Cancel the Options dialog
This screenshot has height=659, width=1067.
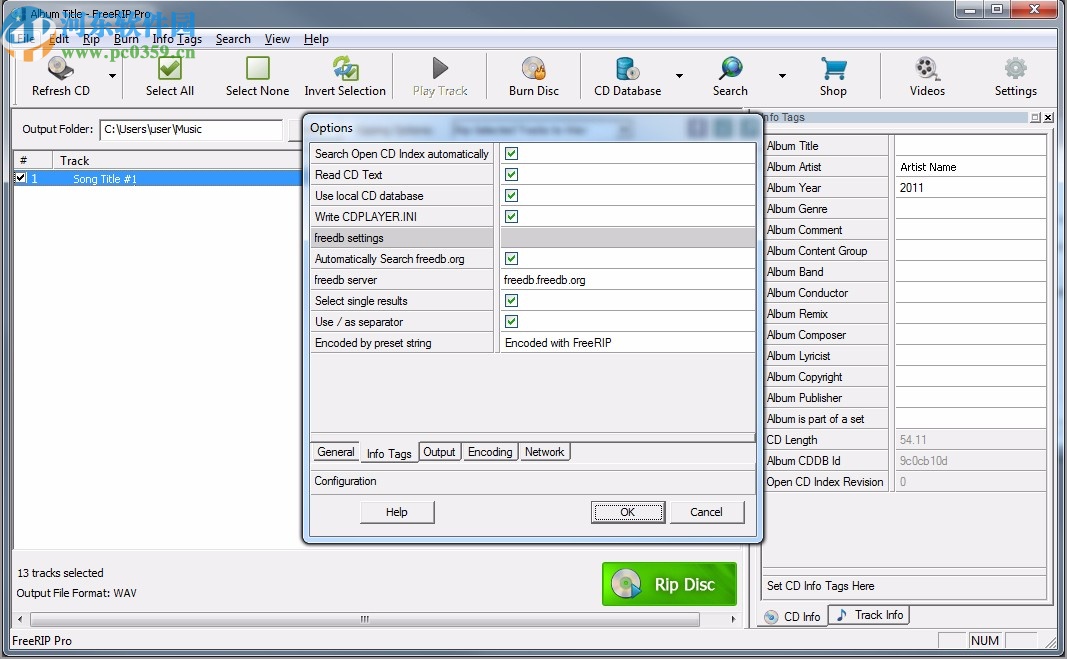point(707,511)
